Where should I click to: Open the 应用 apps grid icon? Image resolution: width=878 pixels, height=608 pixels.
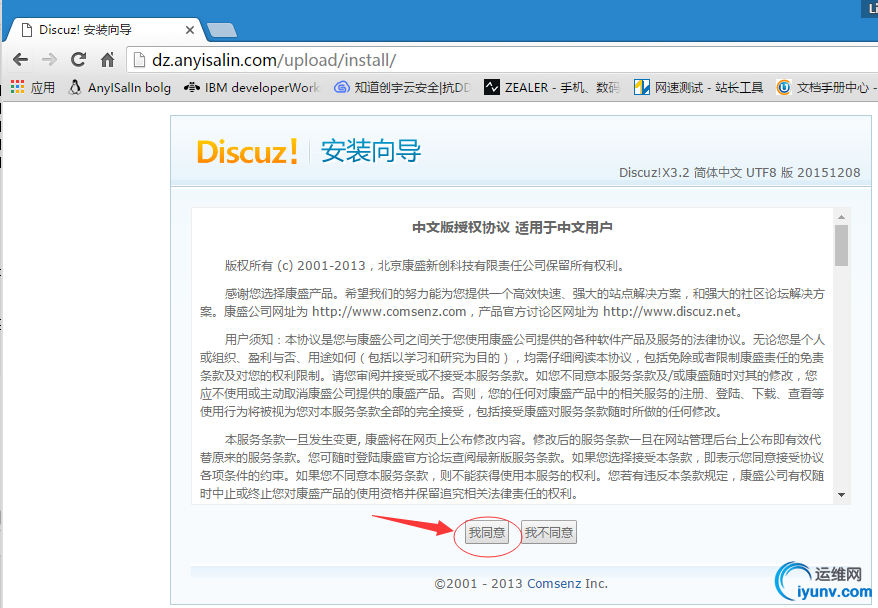17,87
